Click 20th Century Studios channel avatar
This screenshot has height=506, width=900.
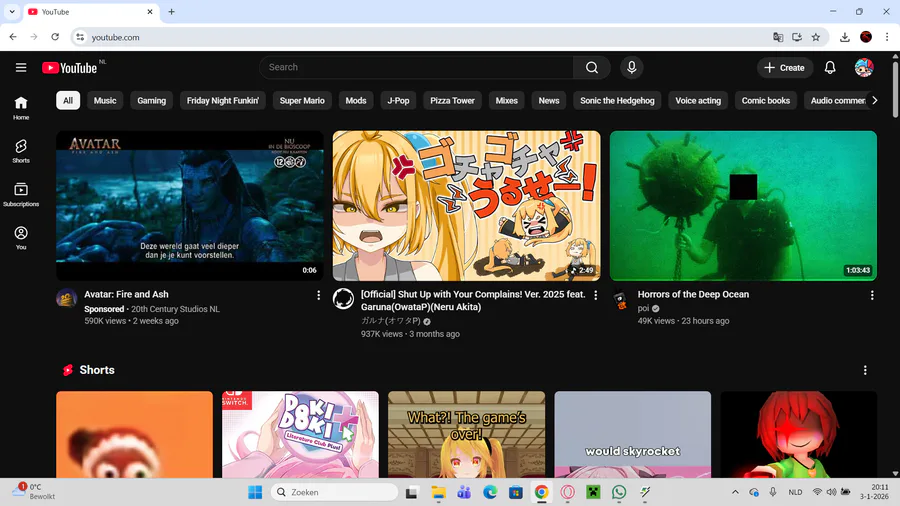67,298
